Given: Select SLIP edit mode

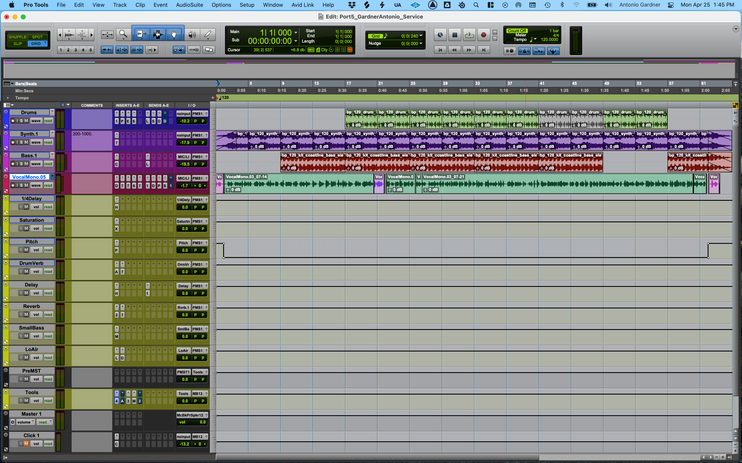Looking at the screenshot, I should click(x=18, y=44).
